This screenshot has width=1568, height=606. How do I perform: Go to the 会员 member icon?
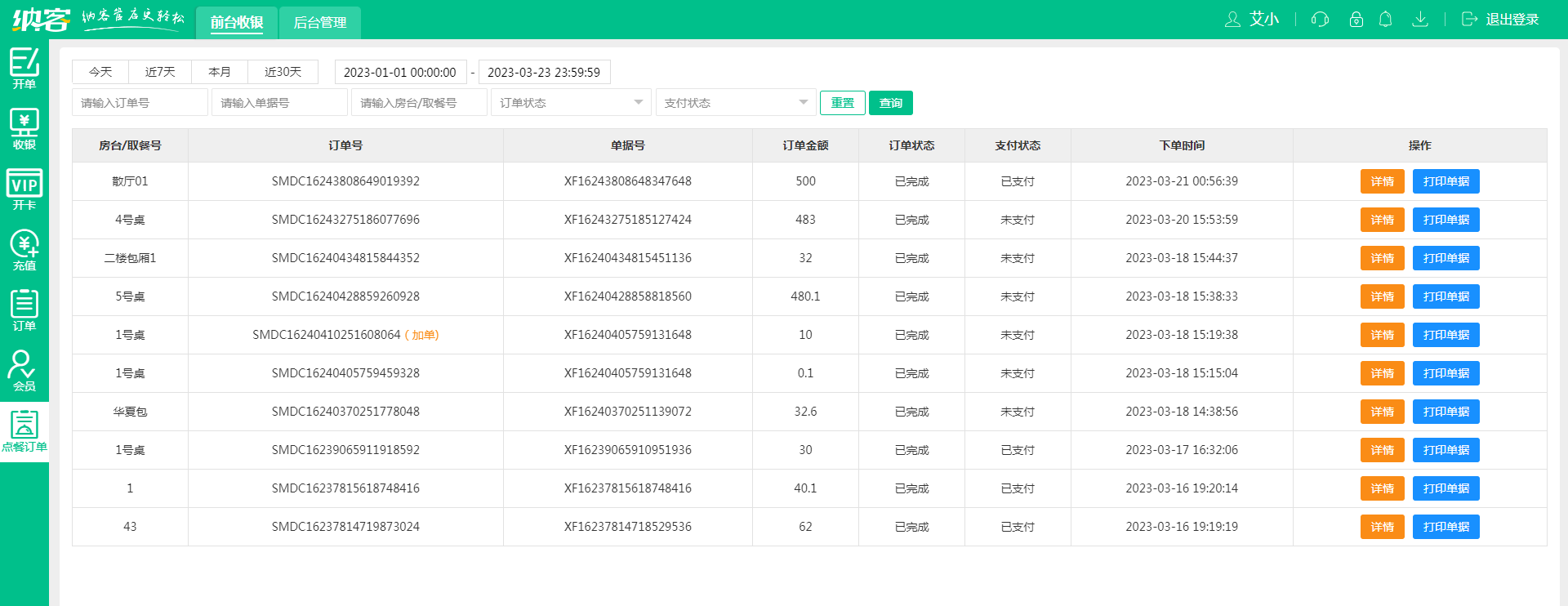(x=24, y=371)
